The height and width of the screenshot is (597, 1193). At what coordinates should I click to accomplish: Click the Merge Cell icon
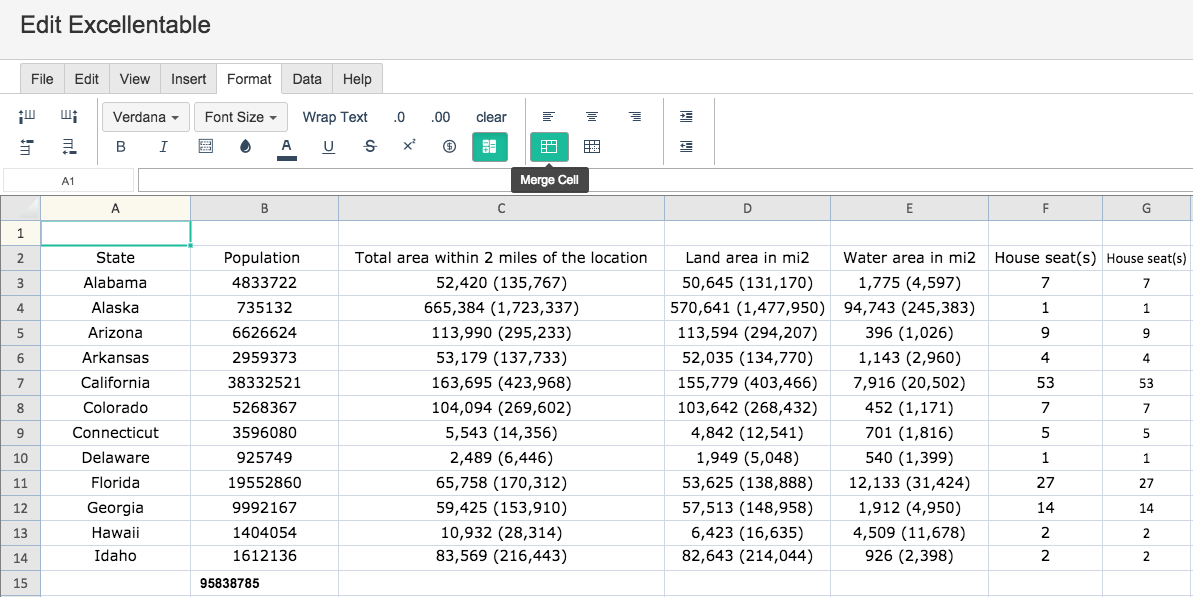coord(549,147)
